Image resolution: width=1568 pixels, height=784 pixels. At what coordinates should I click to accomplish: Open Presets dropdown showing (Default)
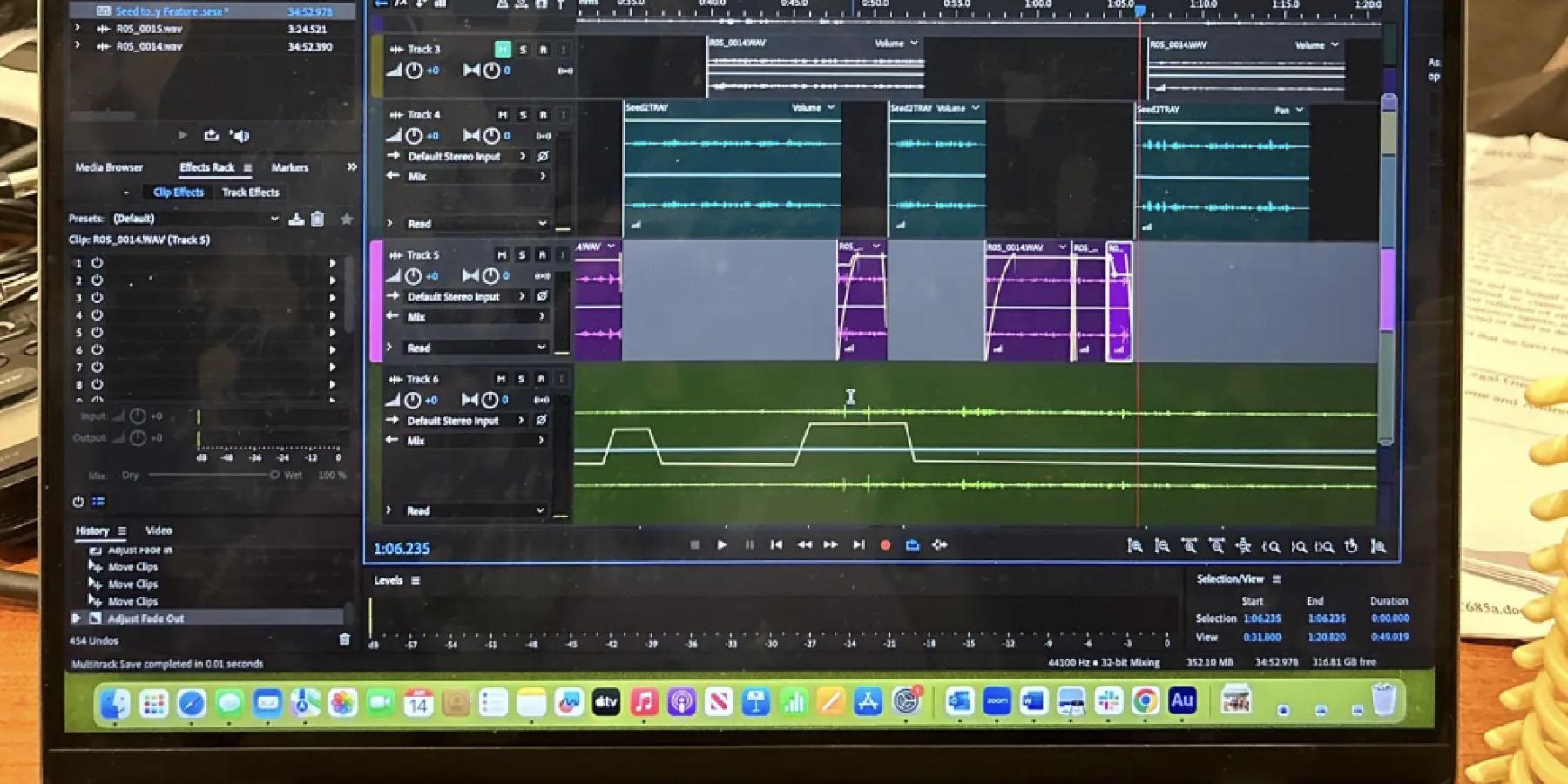196,219
